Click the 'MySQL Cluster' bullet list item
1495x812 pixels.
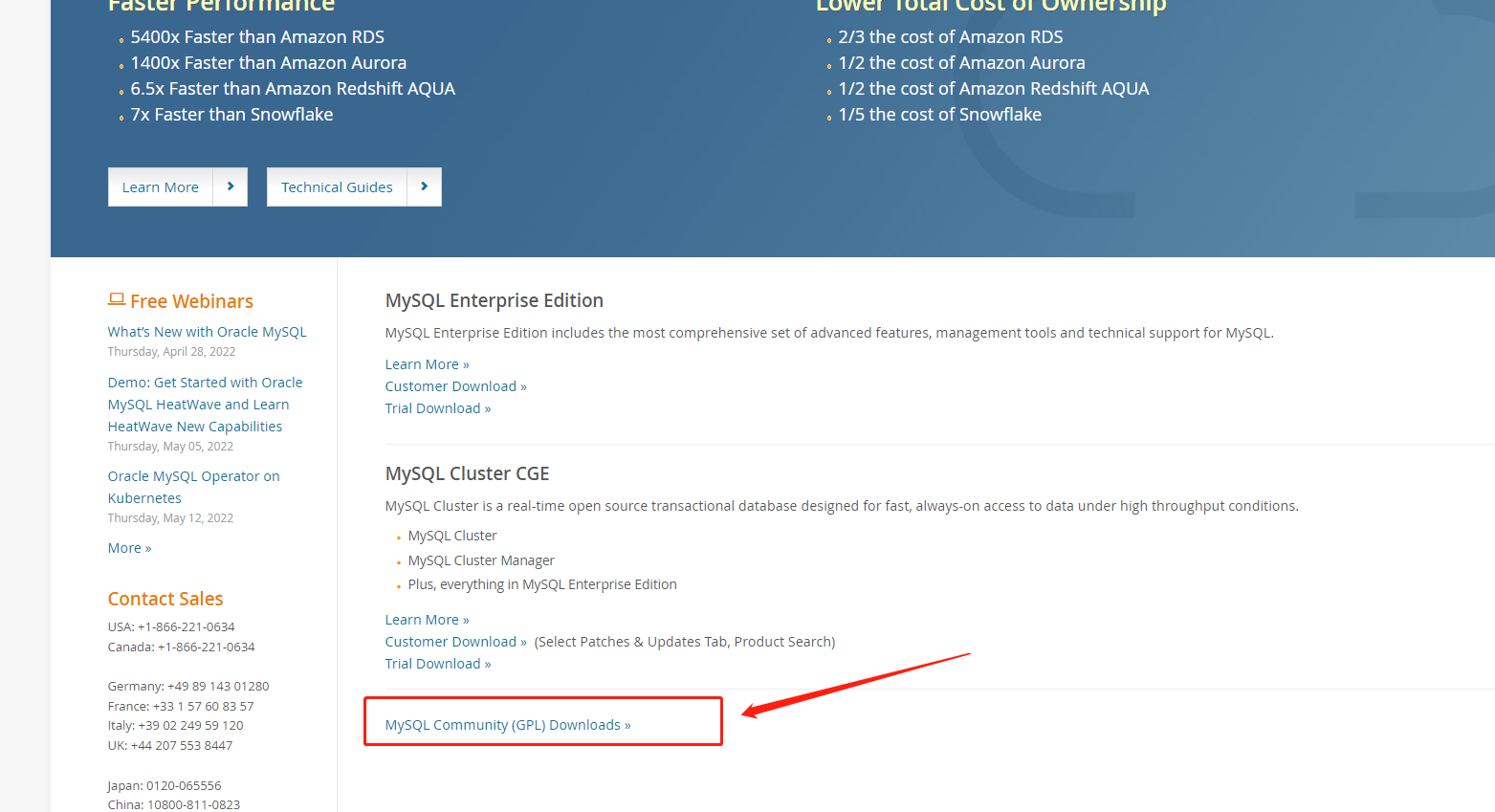pyautogui.click(x=452, y=536)
